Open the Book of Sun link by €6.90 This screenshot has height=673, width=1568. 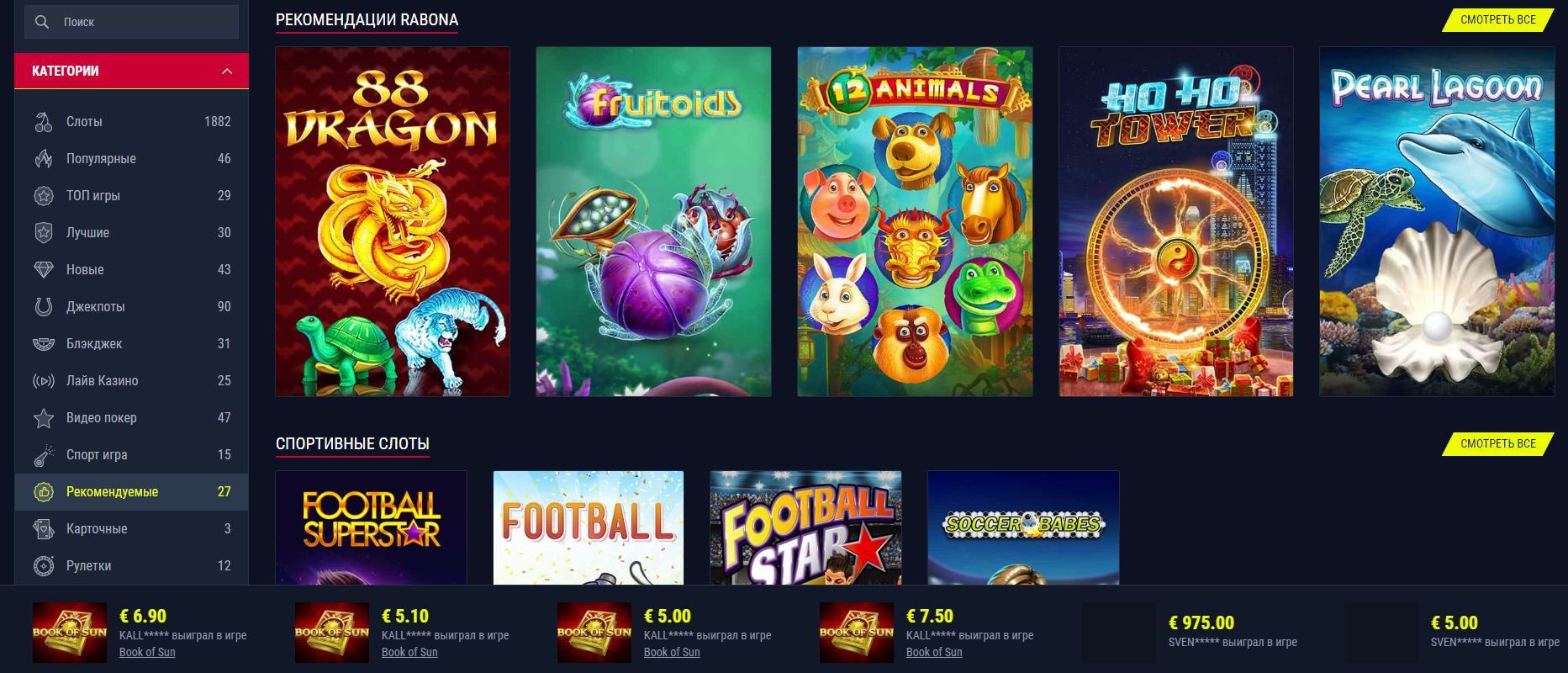pyautogui.click(x=147, y=652)
